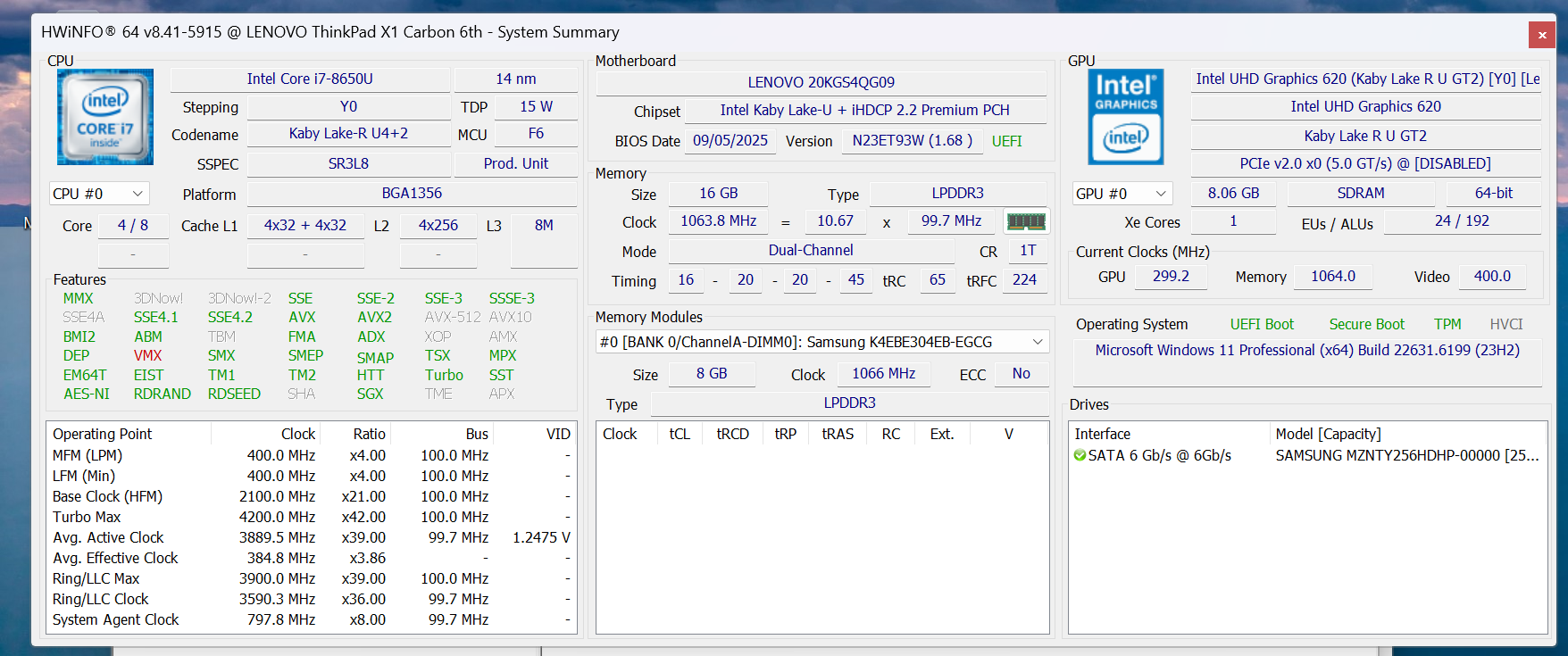Click the tCL column header
The image size is (1568, 656).
coord(680,434)
